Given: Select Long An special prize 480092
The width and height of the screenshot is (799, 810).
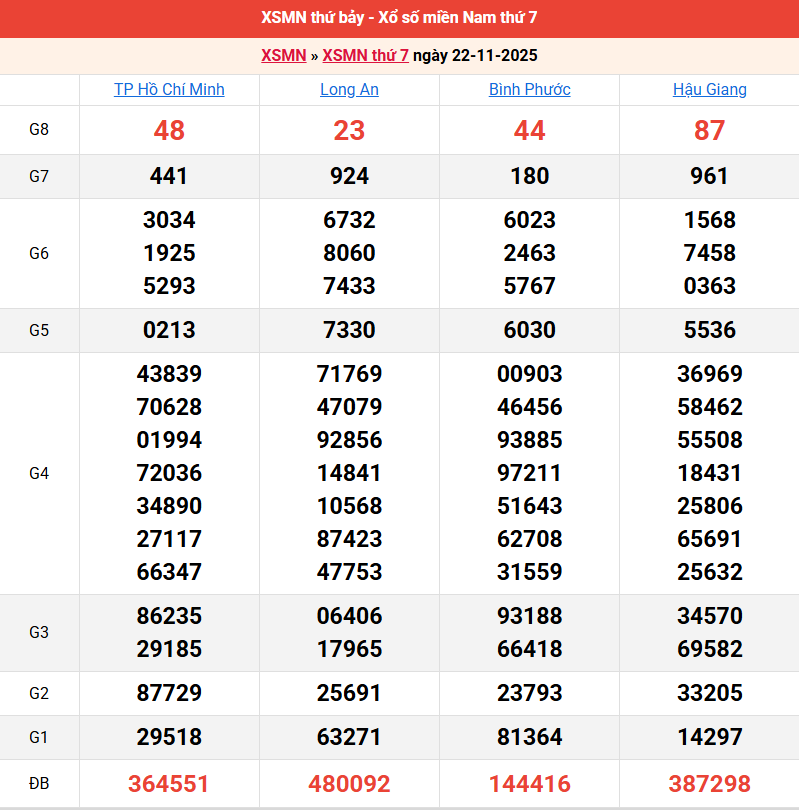Looking at the screenshot, I should 349,783.
